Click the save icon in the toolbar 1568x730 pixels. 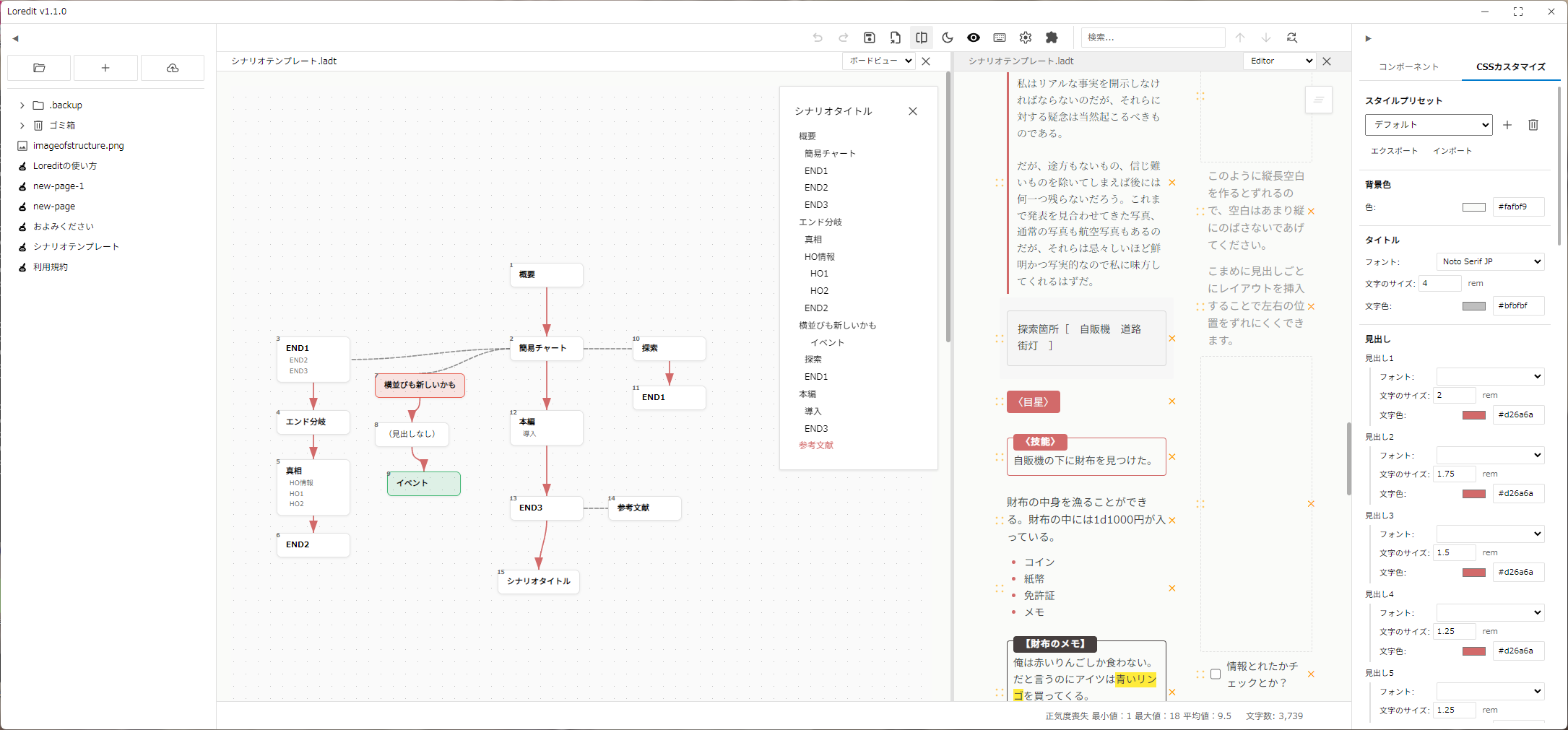click(x=870, y=38)
